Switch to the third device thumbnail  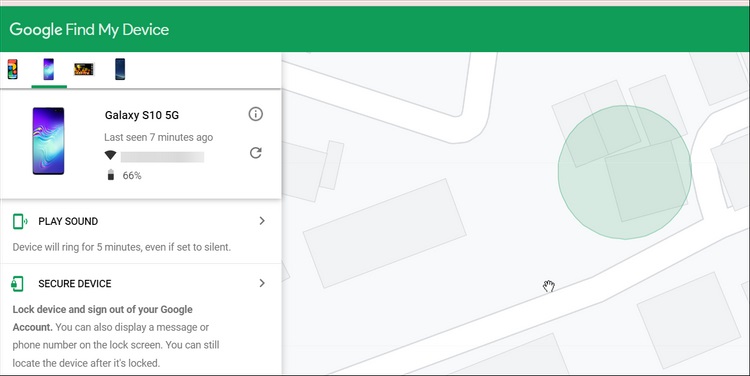84,69
